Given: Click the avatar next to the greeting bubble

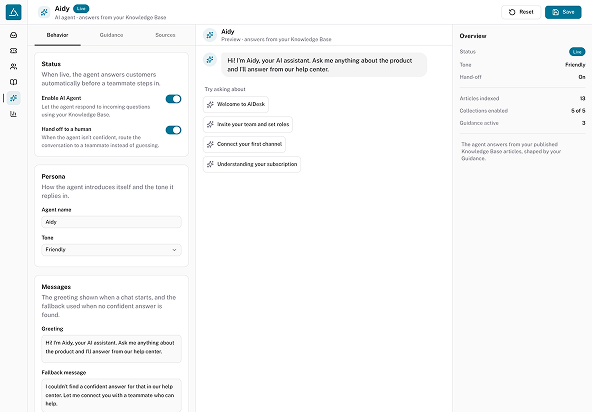Looking at the screenshot, I should tap(210, 59).
